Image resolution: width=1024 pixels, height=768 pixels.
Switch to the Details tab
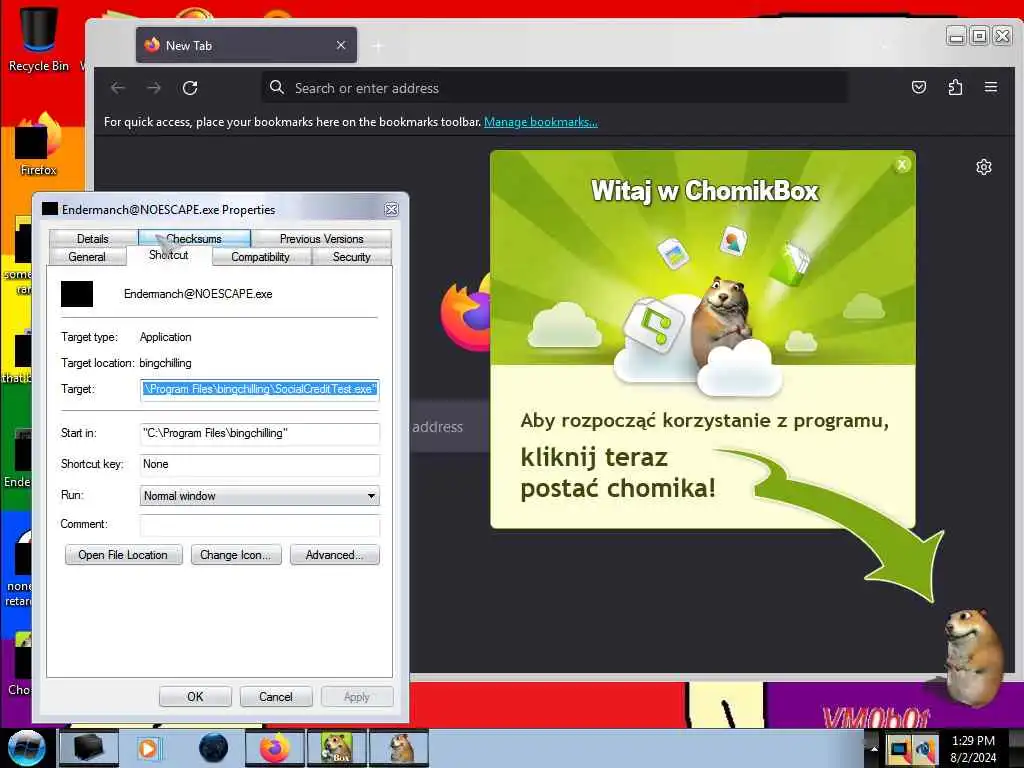[x=93, y=238]
